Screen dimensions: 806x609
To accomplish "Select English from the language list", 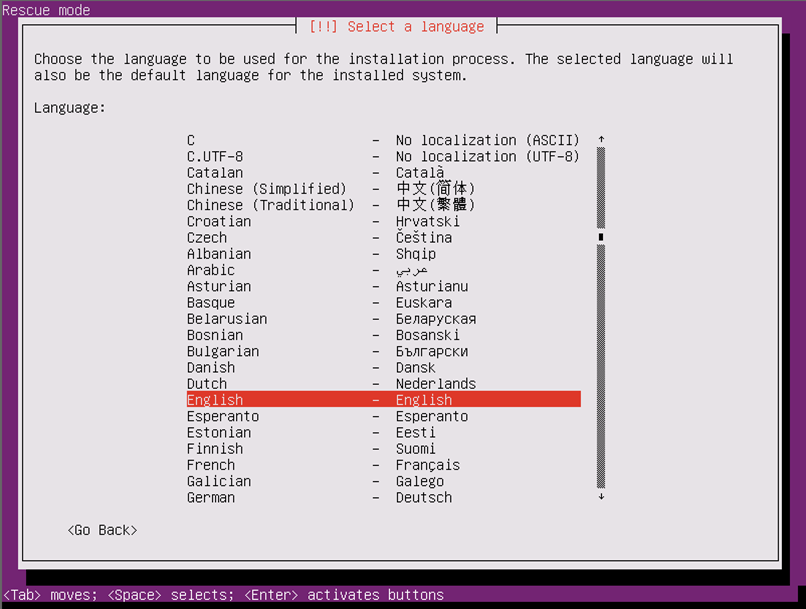I will 383,400.
